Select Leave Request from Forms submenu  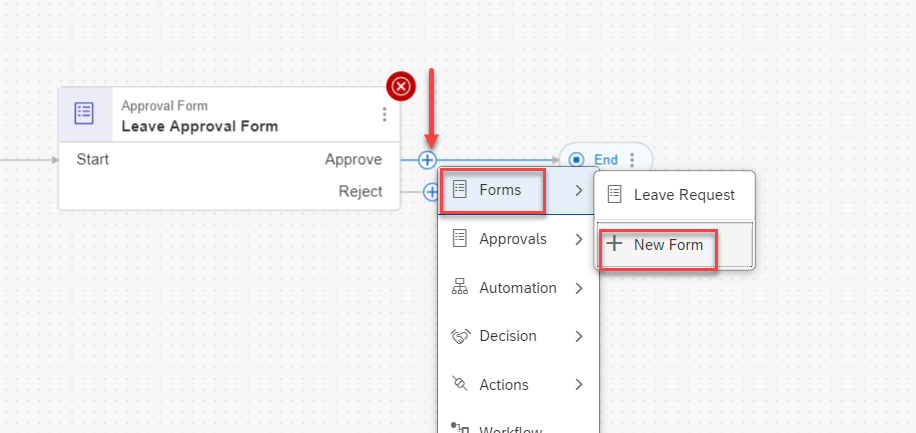point(684,195)
